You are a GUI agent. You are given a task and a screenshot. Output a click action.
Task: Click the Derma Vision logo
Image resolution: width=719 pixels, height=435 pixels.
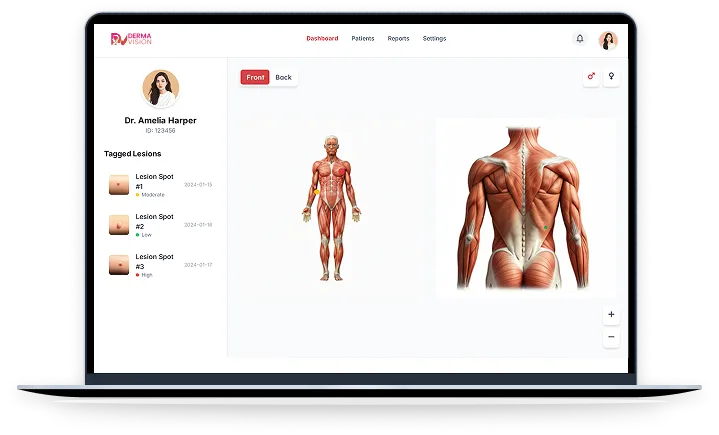click(131, 39)
